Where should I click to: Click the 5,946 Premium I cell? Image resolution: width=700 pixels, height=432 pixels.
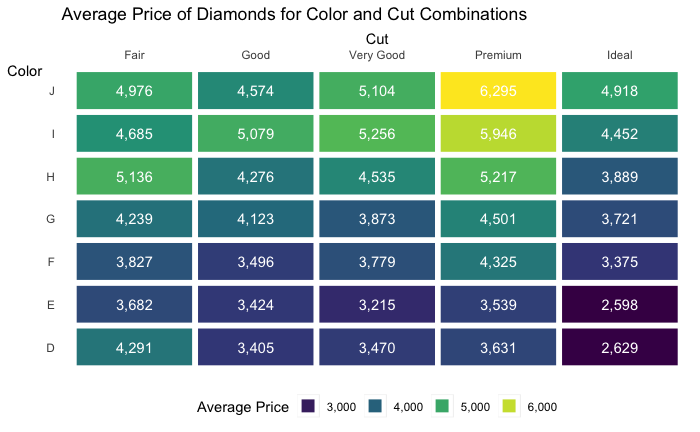tap(498, 133)
